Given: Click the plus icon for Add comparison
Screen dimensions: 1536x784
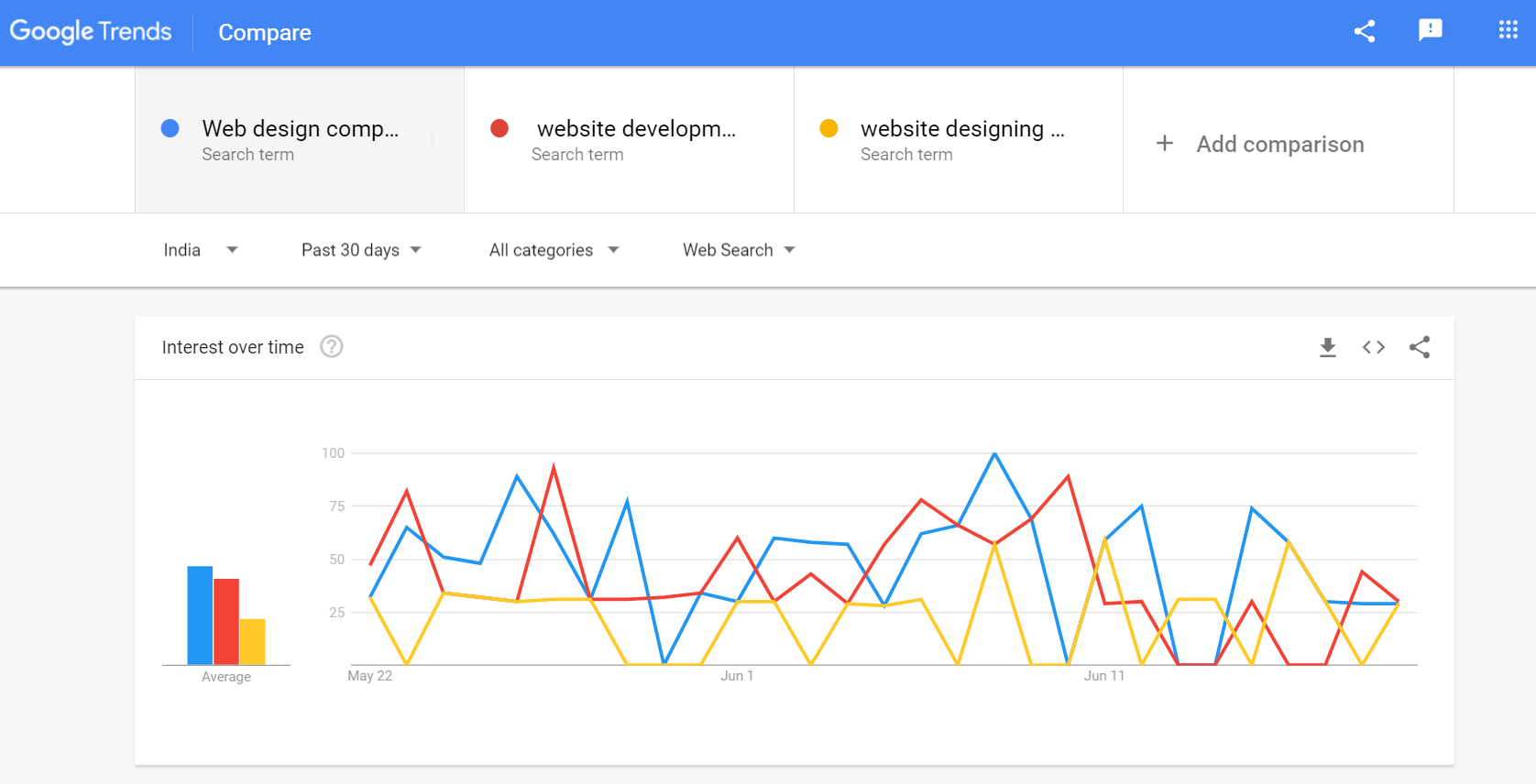Looking at the screenshot, I should coord(1165,144).
